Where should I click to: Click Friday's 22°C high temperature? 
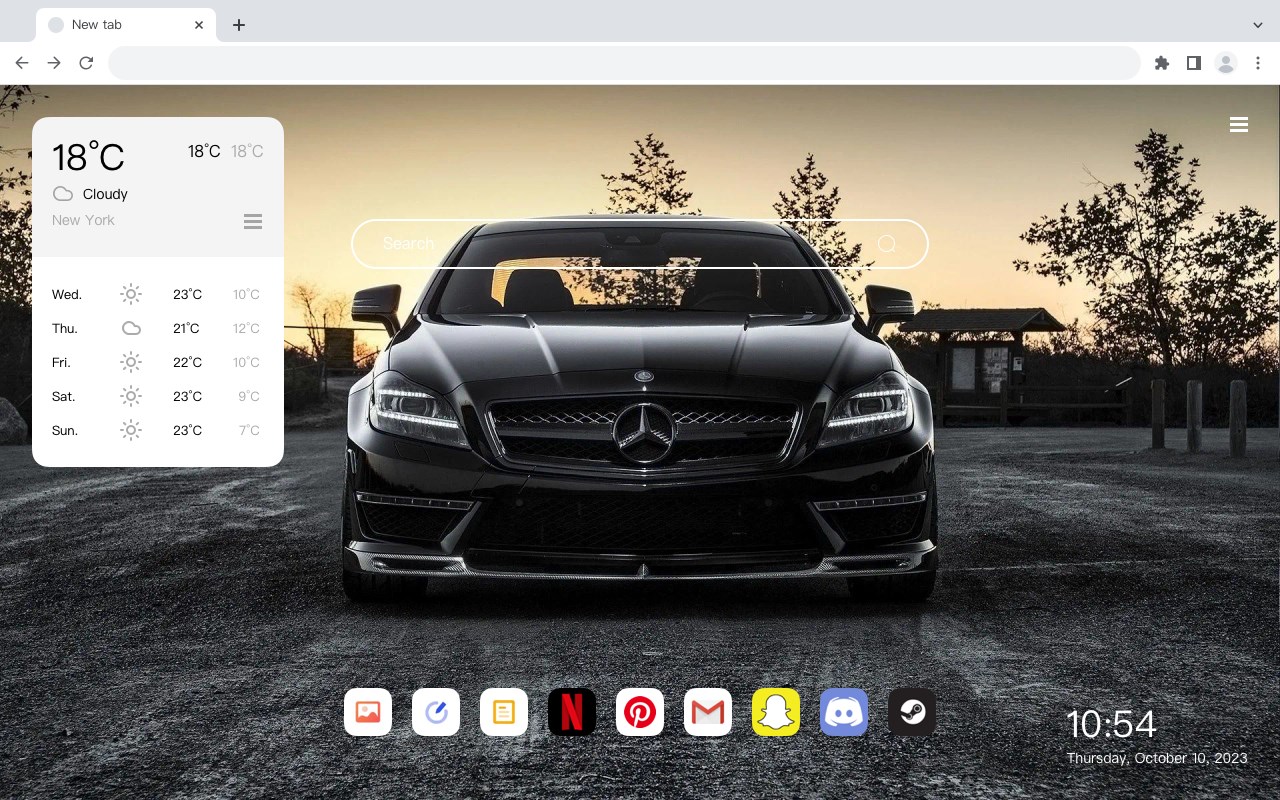pos(187,362)
